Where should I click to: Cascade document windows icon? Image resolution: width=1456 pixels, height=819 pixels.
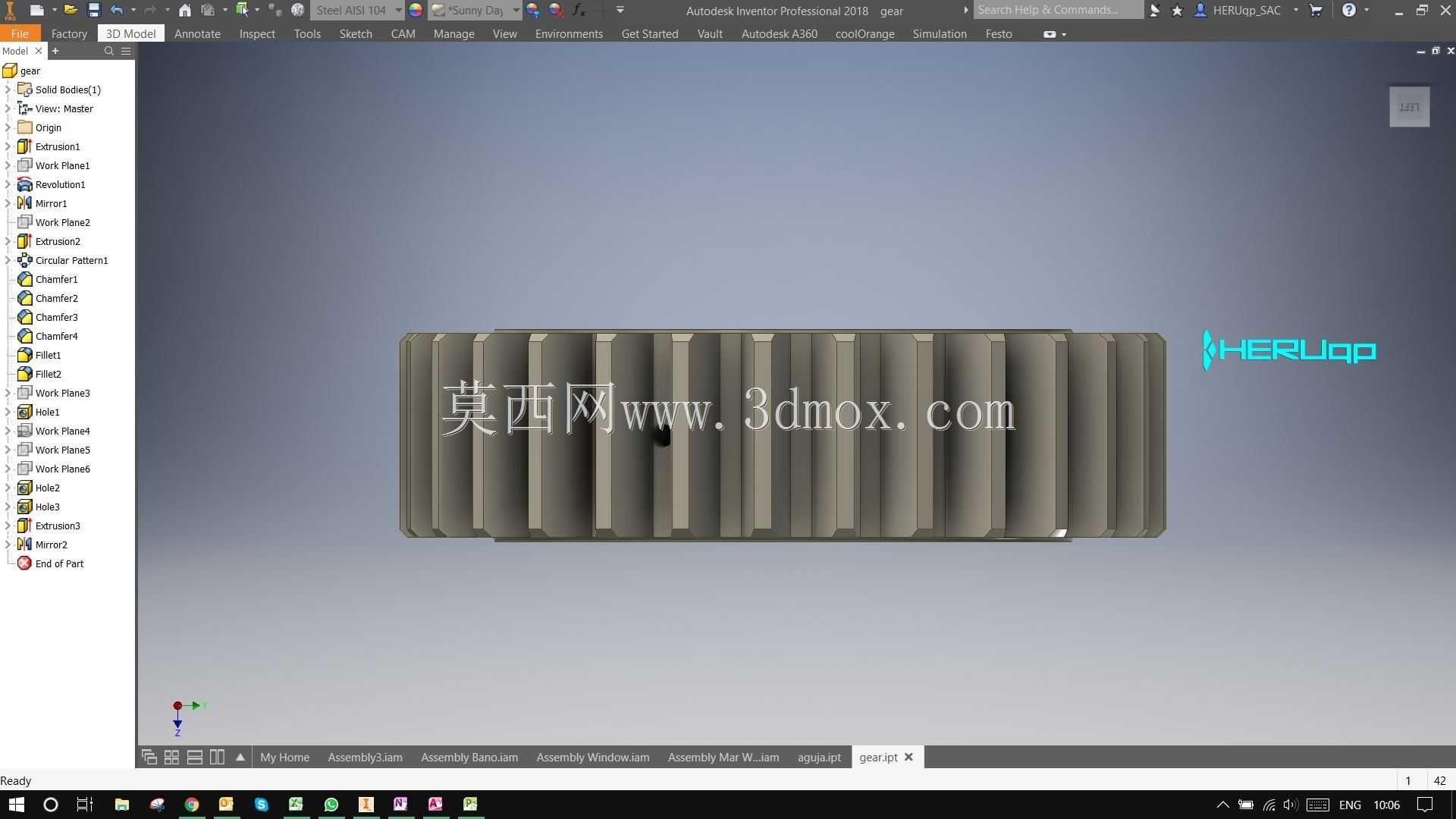point(149,757)
